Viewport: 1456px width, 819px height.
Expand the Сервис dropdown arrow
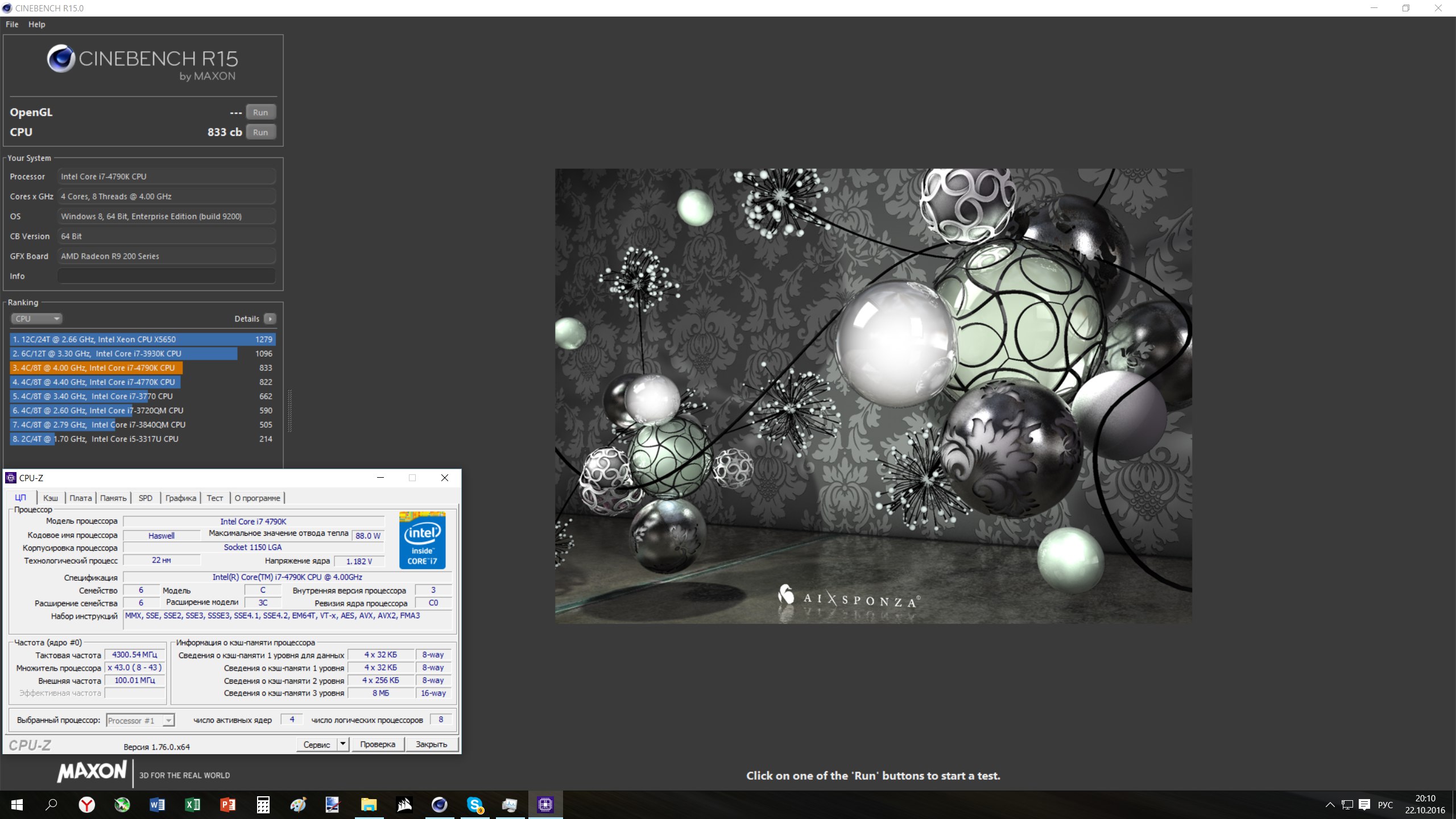[343, 744]
